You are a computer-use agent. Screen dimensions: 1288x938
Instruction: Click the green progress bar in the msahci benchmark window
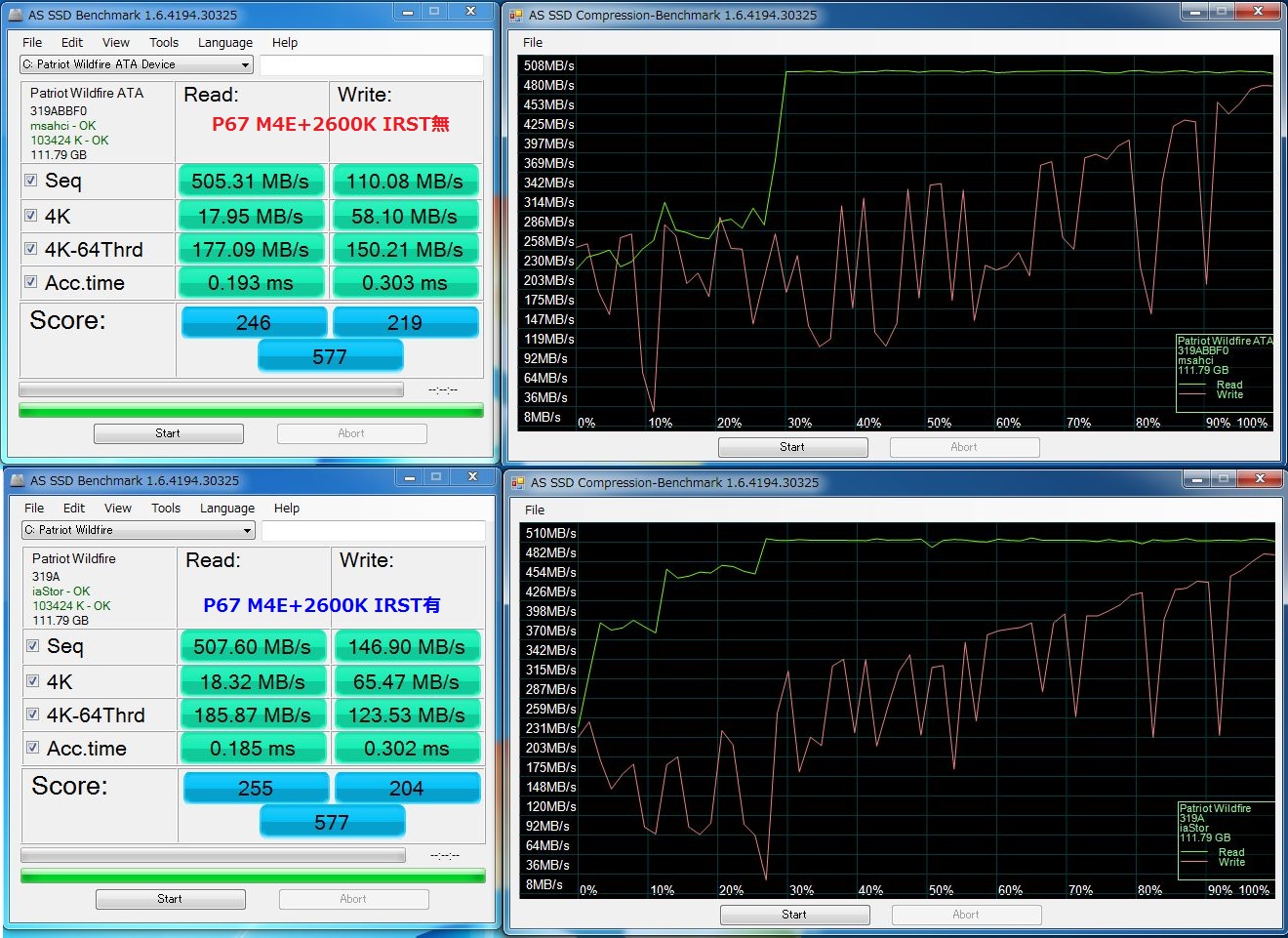coord(251,411)
